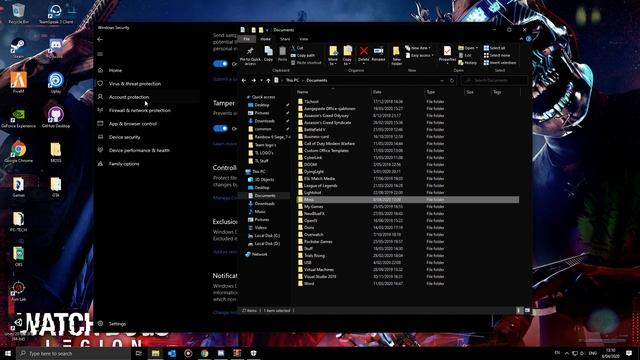Open Device security section

124,137
